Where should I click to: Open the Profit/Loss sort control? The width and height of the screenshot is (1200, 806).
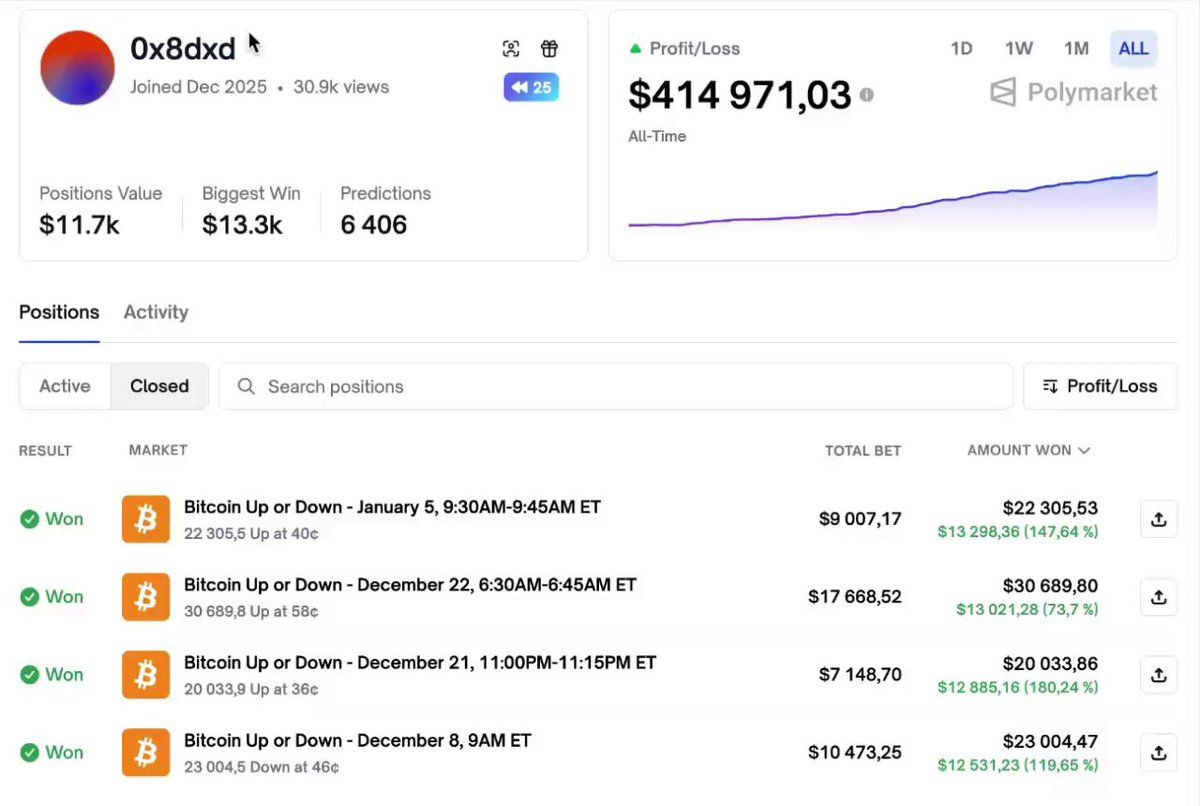(x=1100, y=386)
